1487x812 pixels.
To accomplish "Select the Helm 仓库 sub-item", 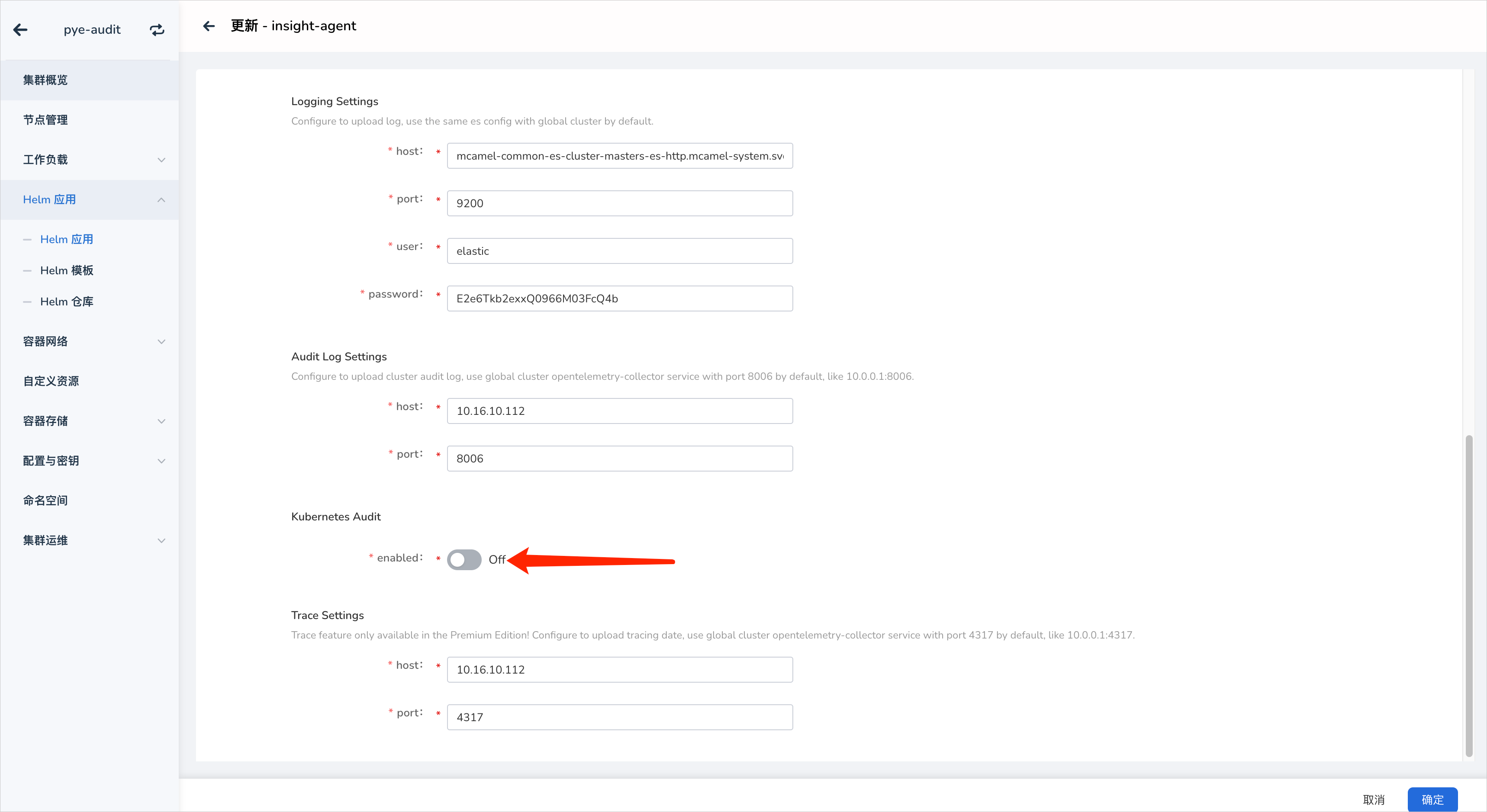I will pos(66,302).
